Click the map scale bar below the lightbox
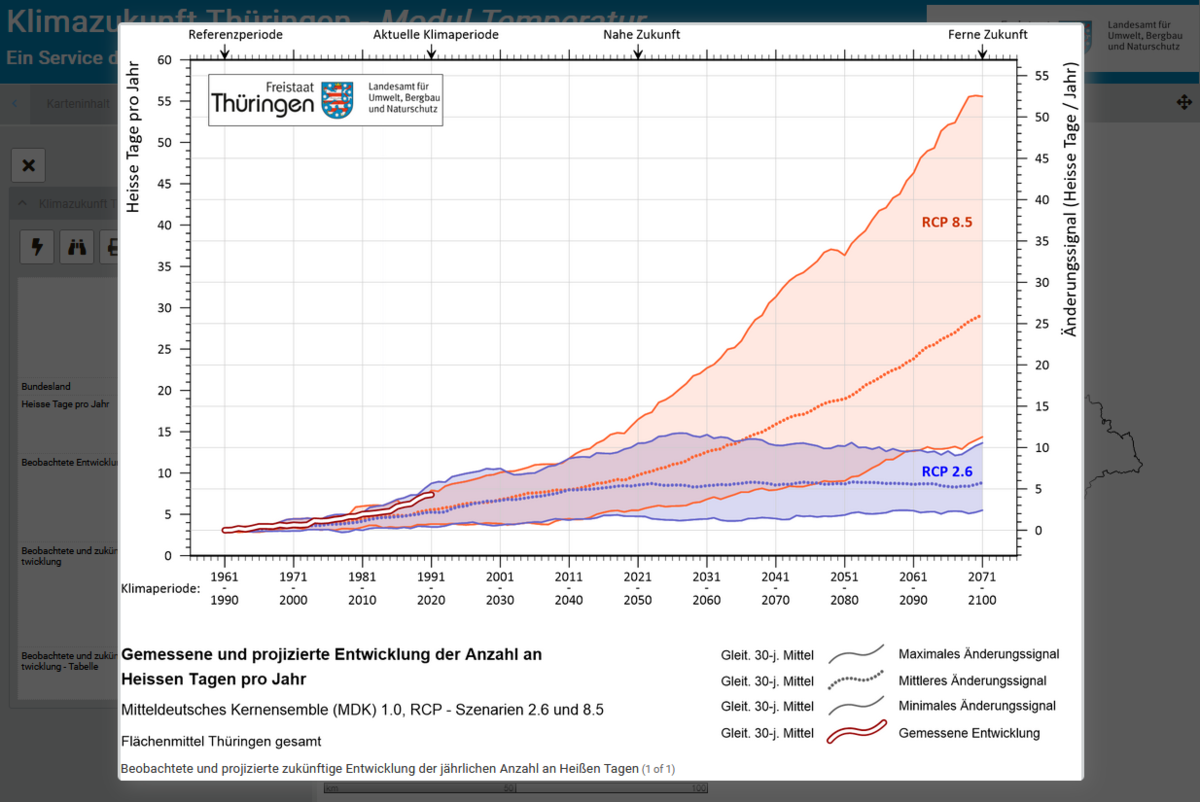 tap(515, 790)
